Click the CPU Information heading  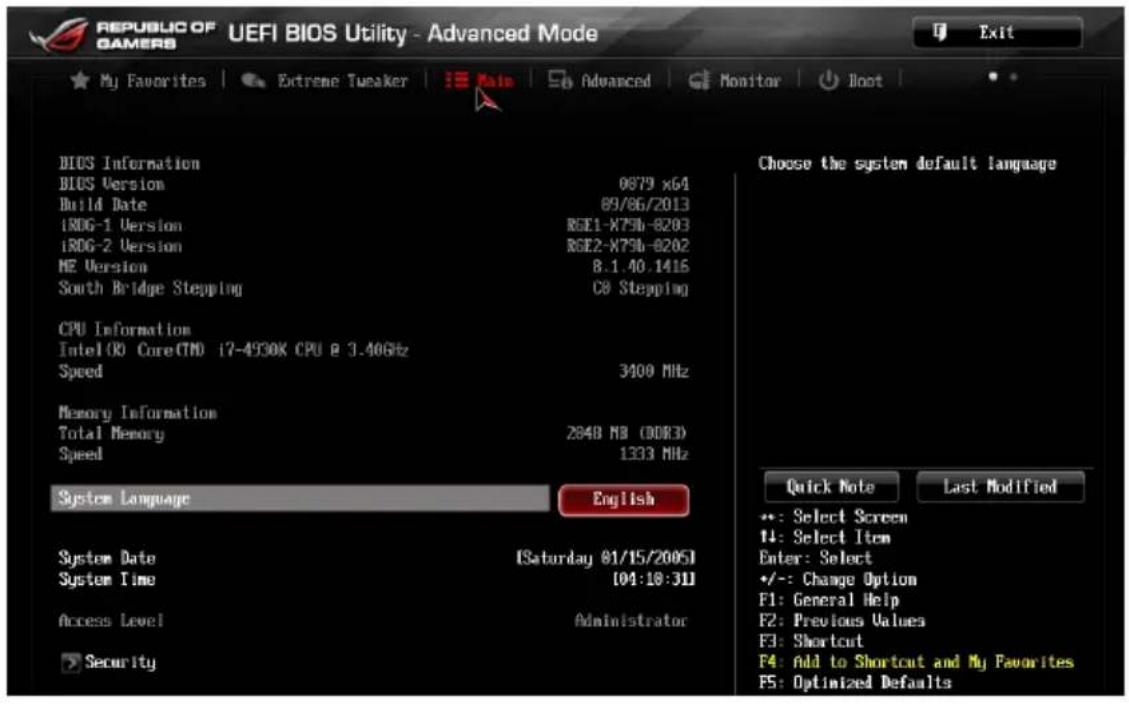pyautogui.click(x=125, y=330)
